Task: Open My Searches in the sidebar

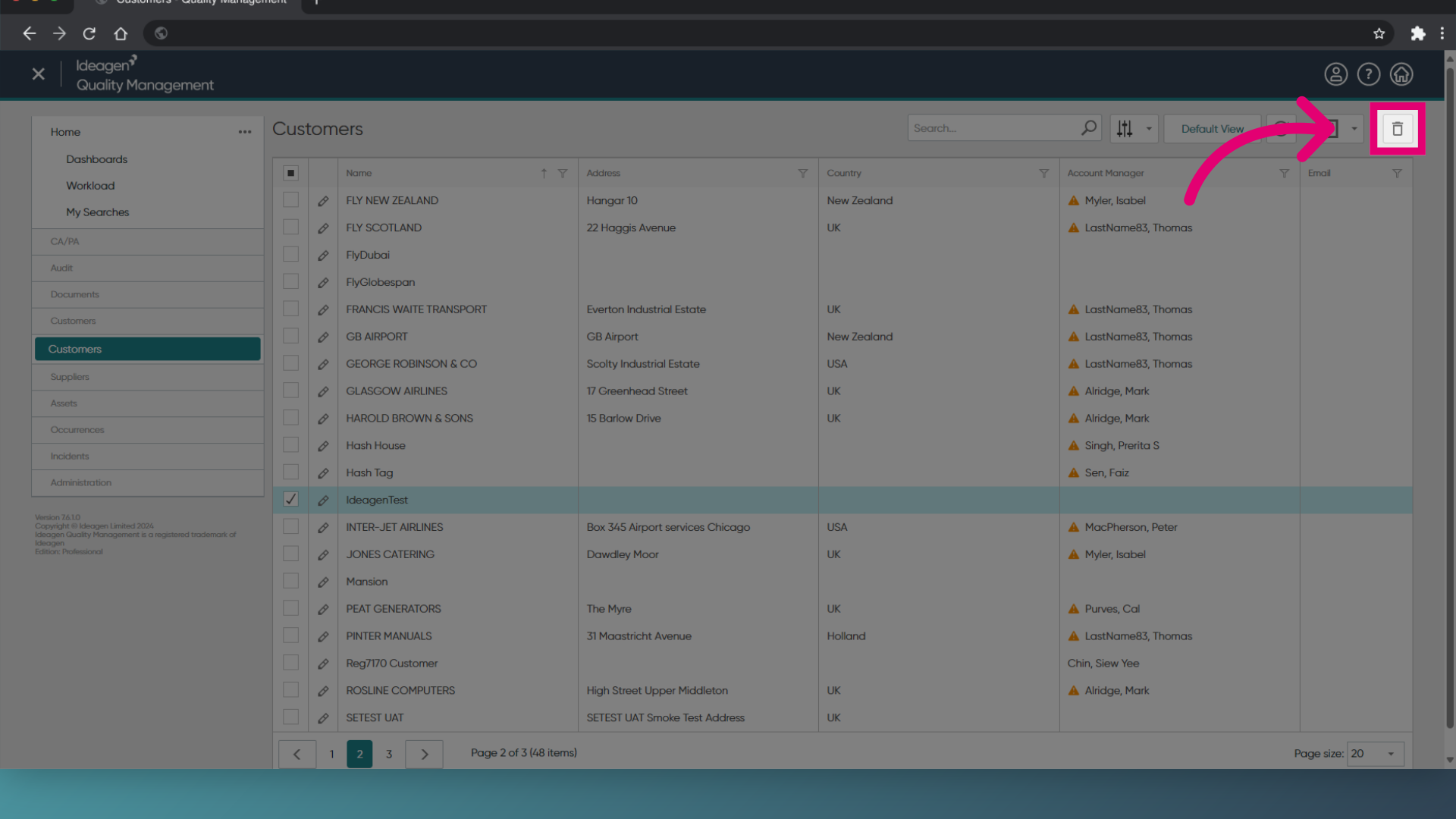Action: pyautogui.click(x=97, y=212)
